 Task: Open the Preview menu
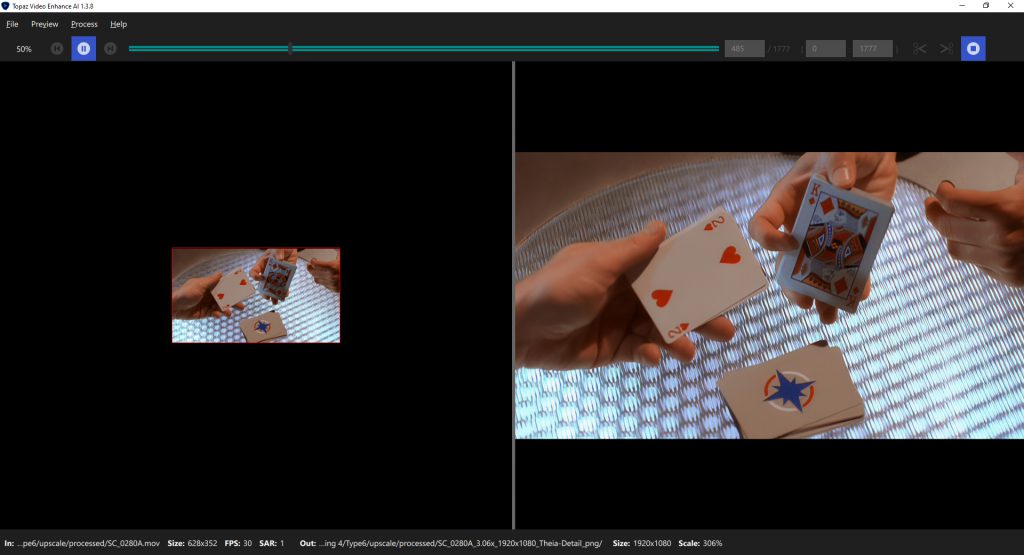pyautogui.click(x=44, y=24)
